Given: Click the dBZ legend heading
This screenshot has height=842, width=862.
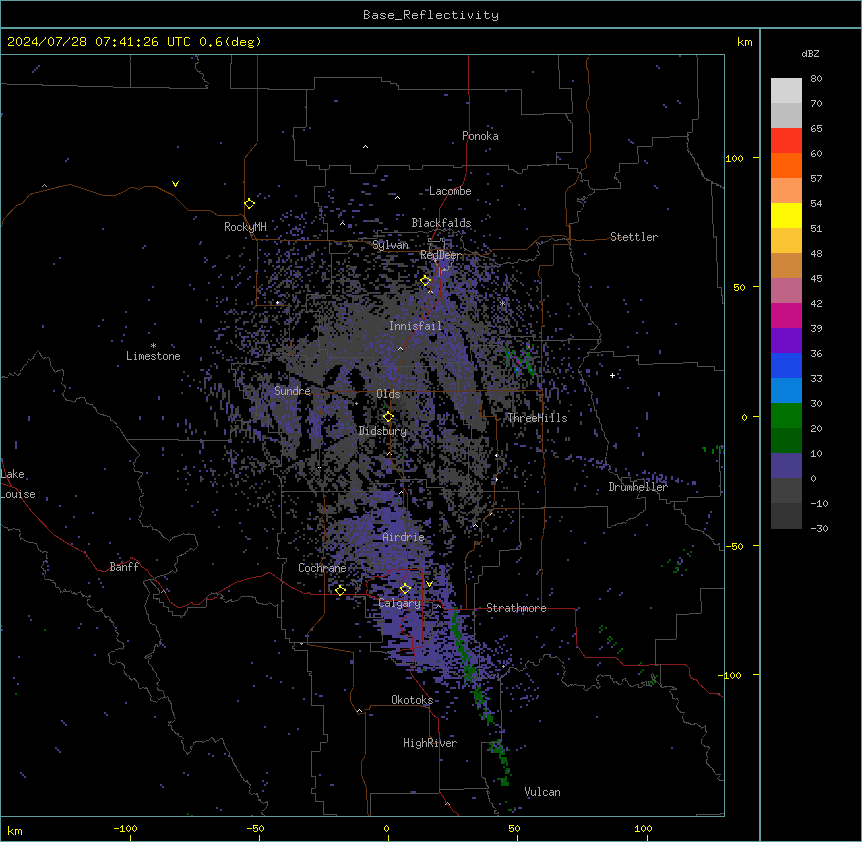Looking at the screenshot, I should point(810,54).
